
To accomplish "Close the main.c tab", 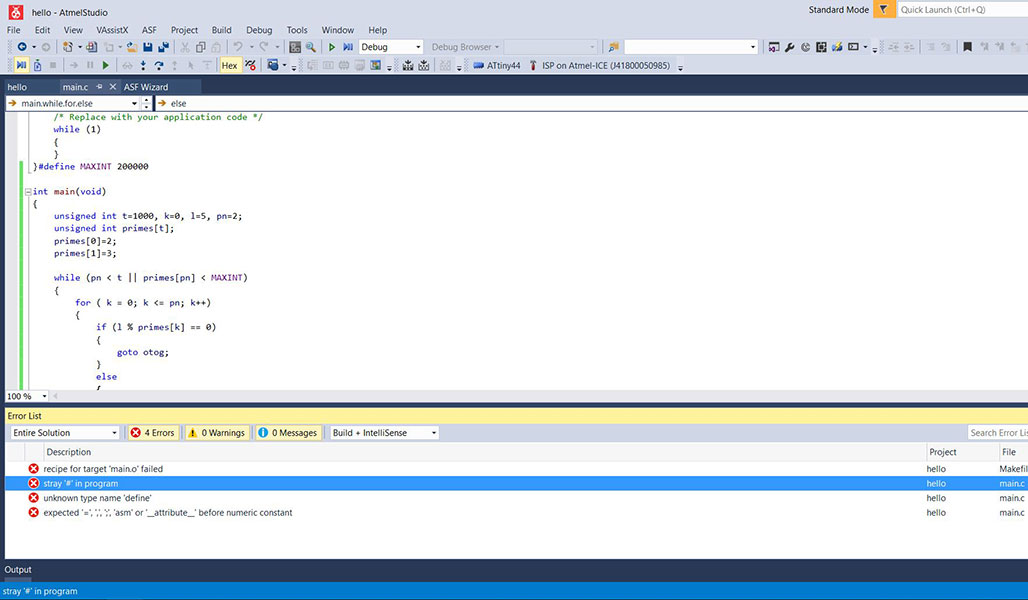I will tap(113, 87).
